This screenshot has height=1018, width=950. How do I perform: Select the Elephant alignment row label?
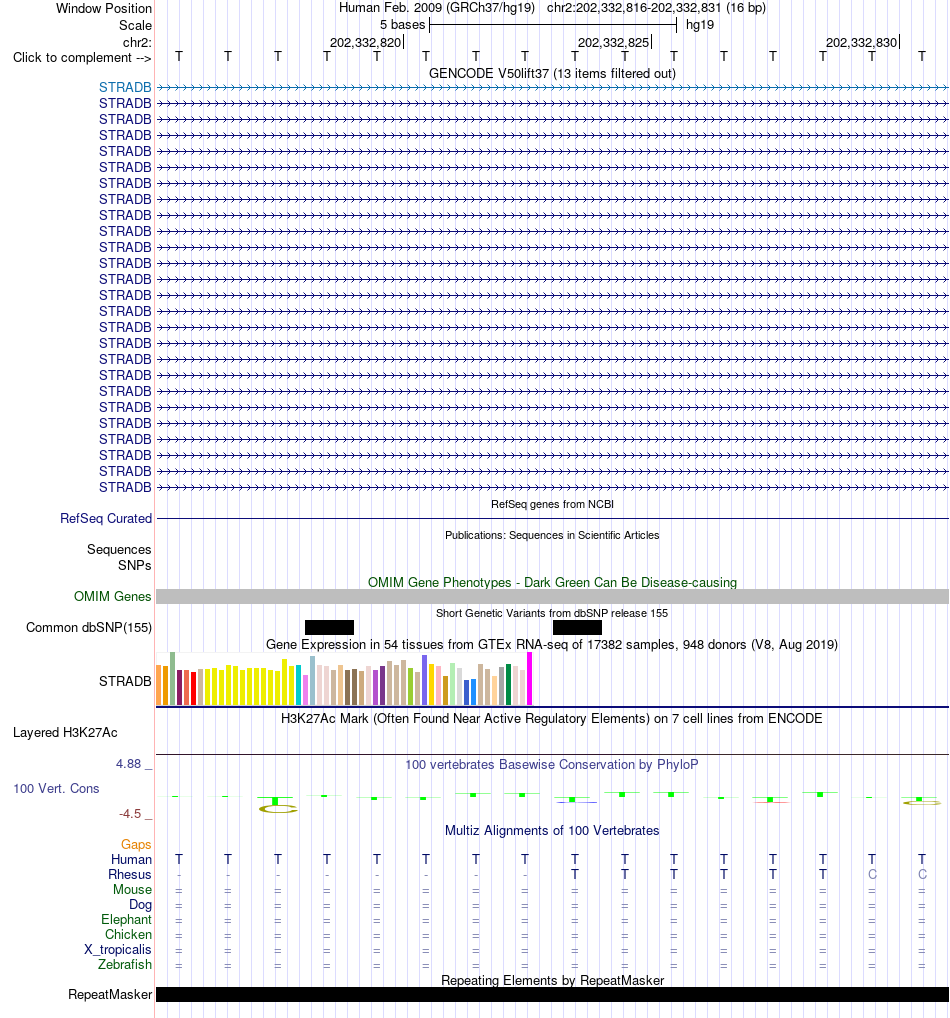point(126,919)
